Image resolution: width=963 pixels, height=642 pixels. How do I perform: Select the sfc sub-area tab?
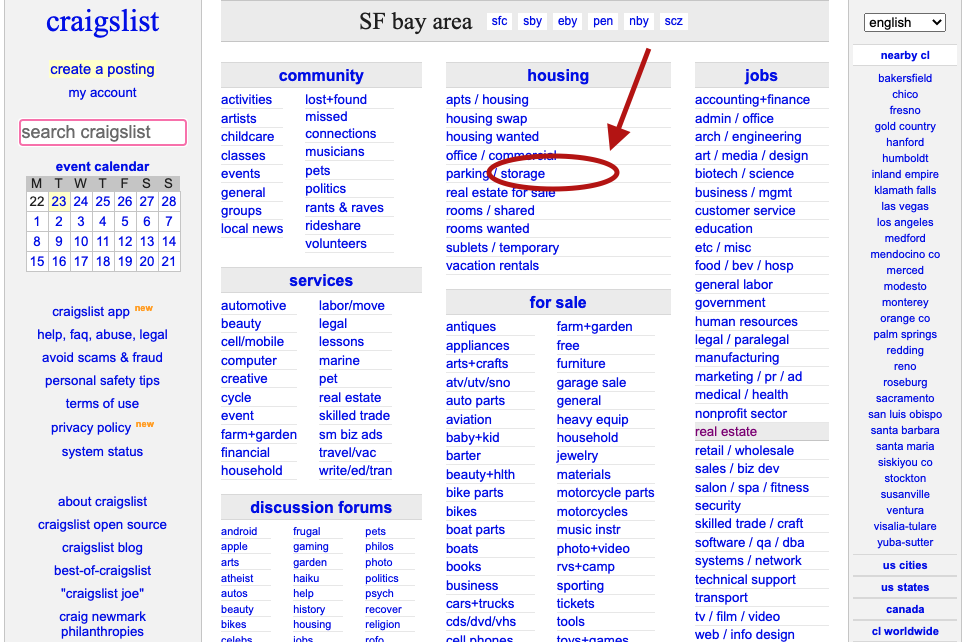pos(499,21)
